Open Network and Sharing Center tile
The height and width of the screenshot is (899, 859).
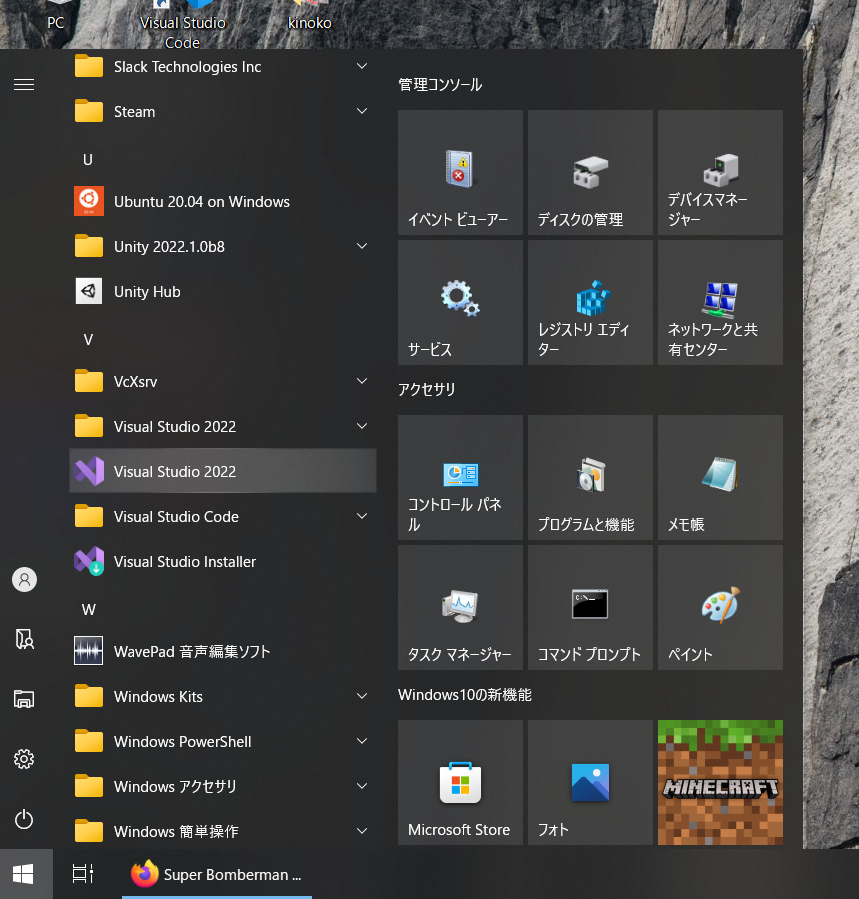click(720, 303)
